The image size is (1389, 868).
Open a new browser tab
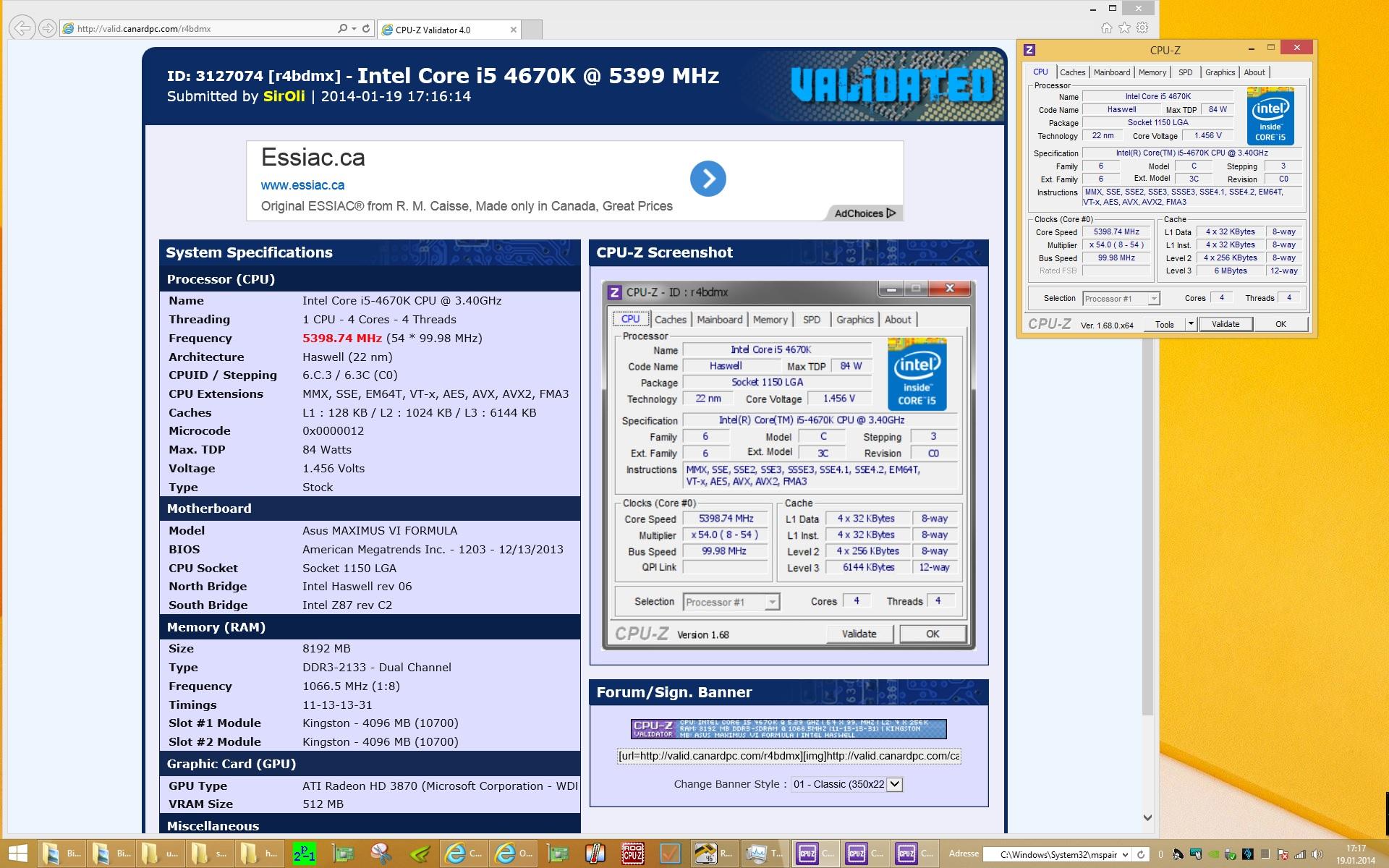click(x=532, y=30)
